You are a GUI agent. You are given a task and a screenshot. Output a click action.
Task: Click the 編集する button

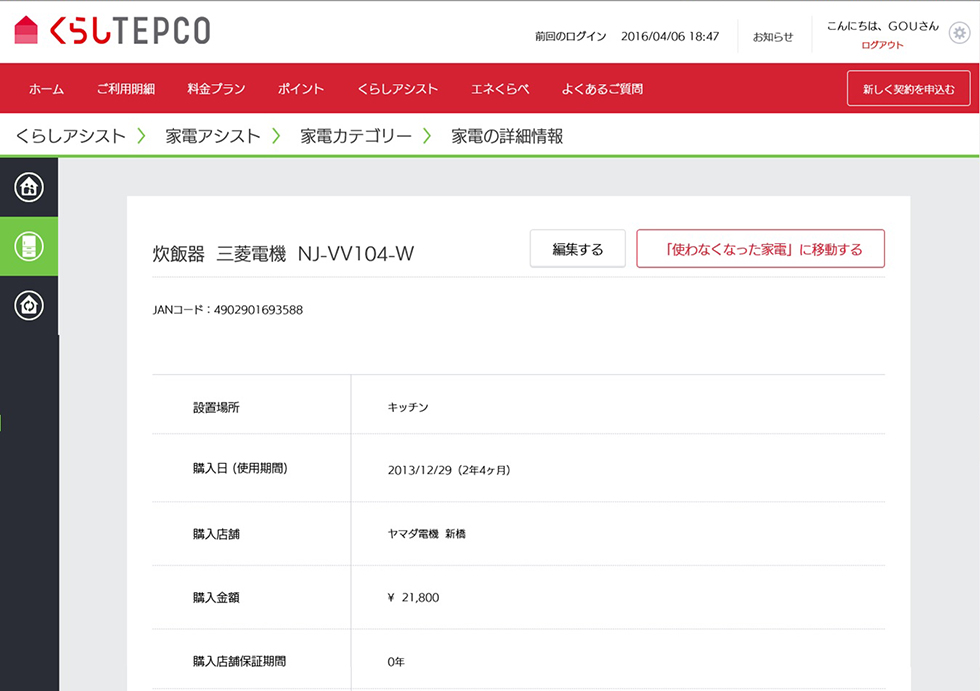578,249
